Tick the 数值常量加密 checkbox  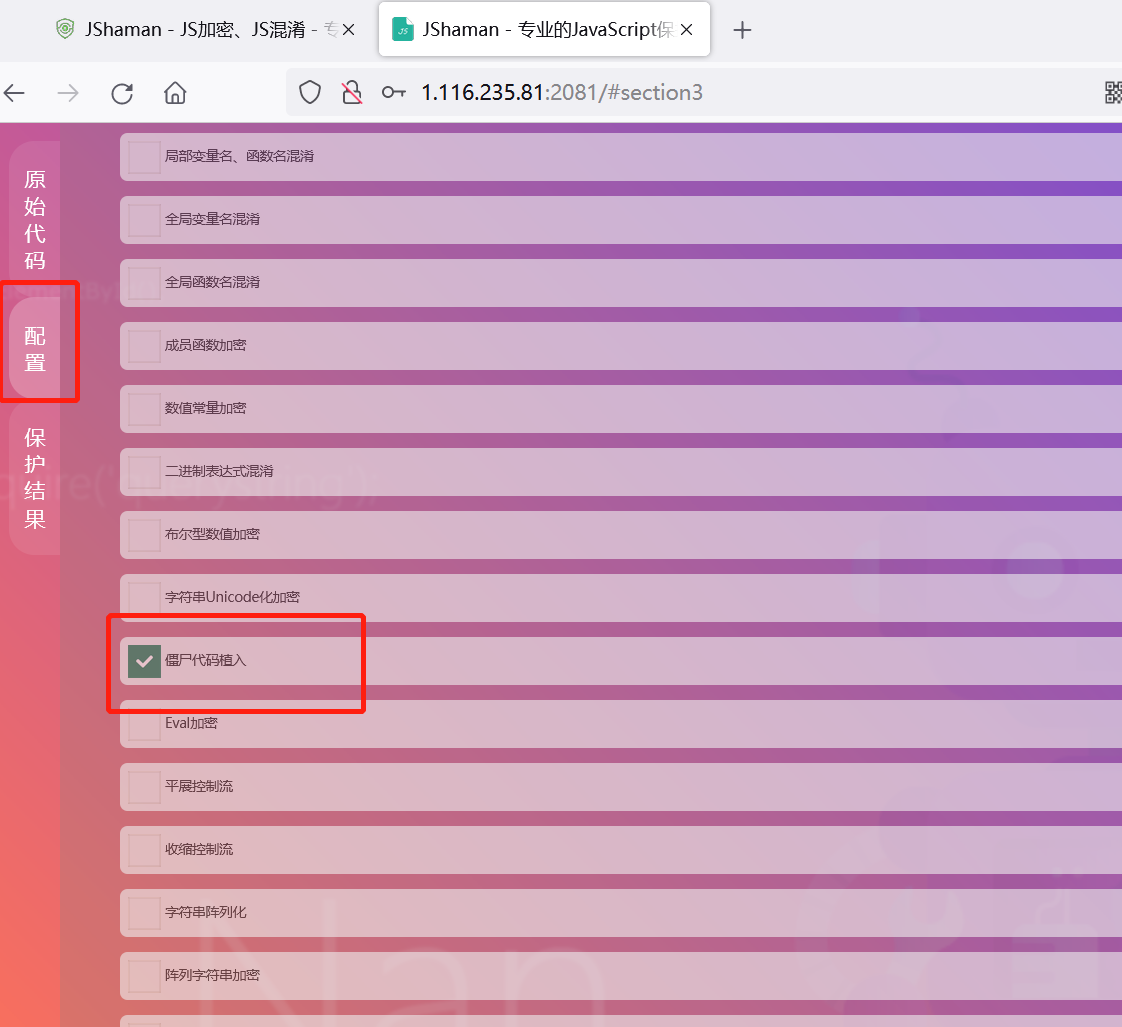(144, 409)
